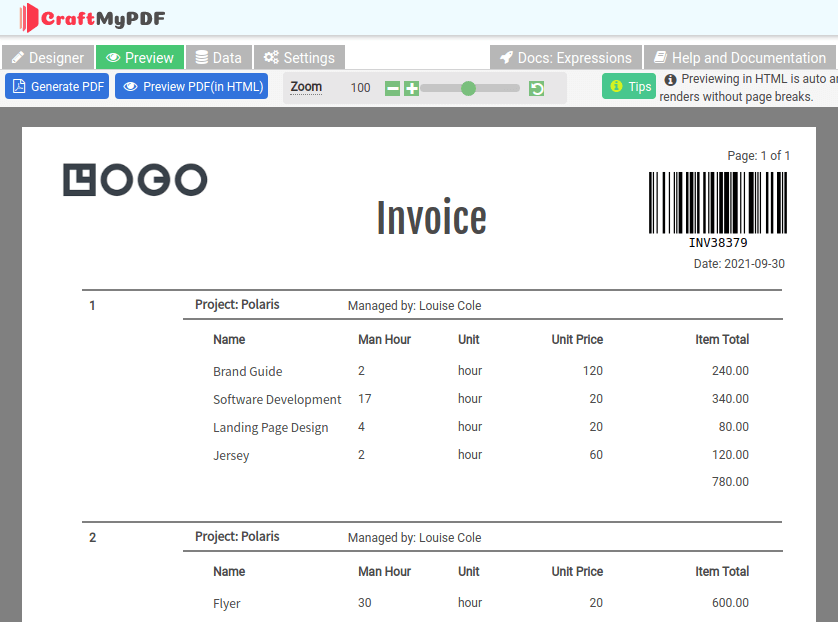Click the subtotal 780.00
Viewport: 838px width, 622px height.
tap(730, 481)
